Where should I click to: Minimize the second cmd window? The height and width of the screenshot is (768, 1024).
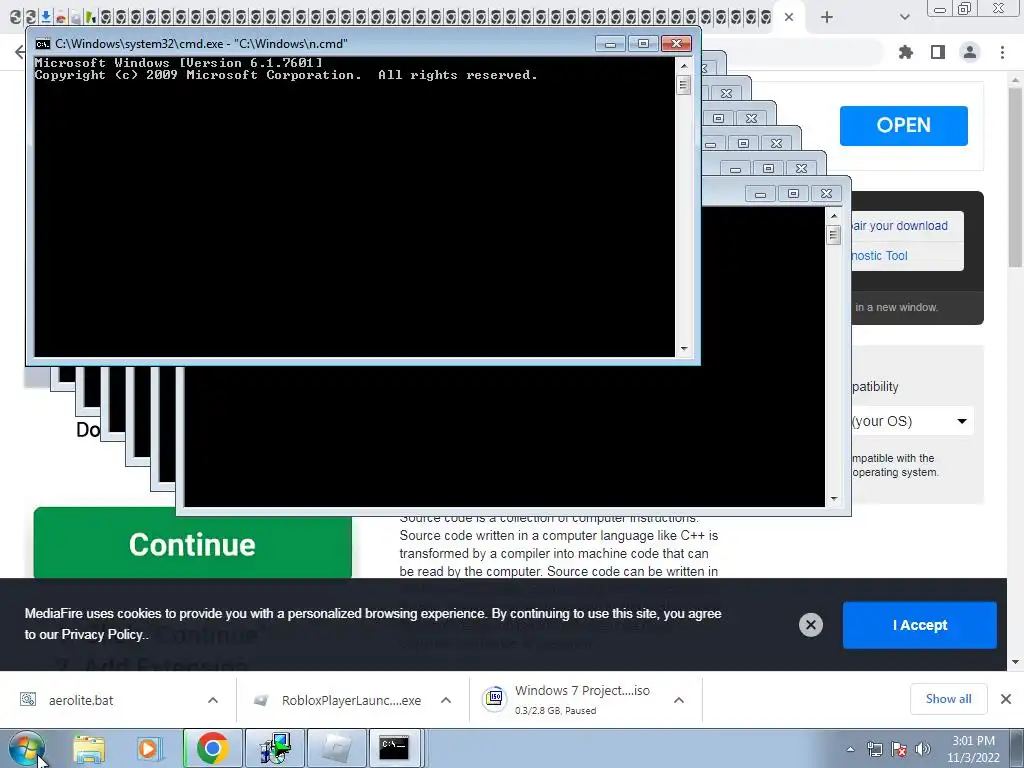coord(760,194)
